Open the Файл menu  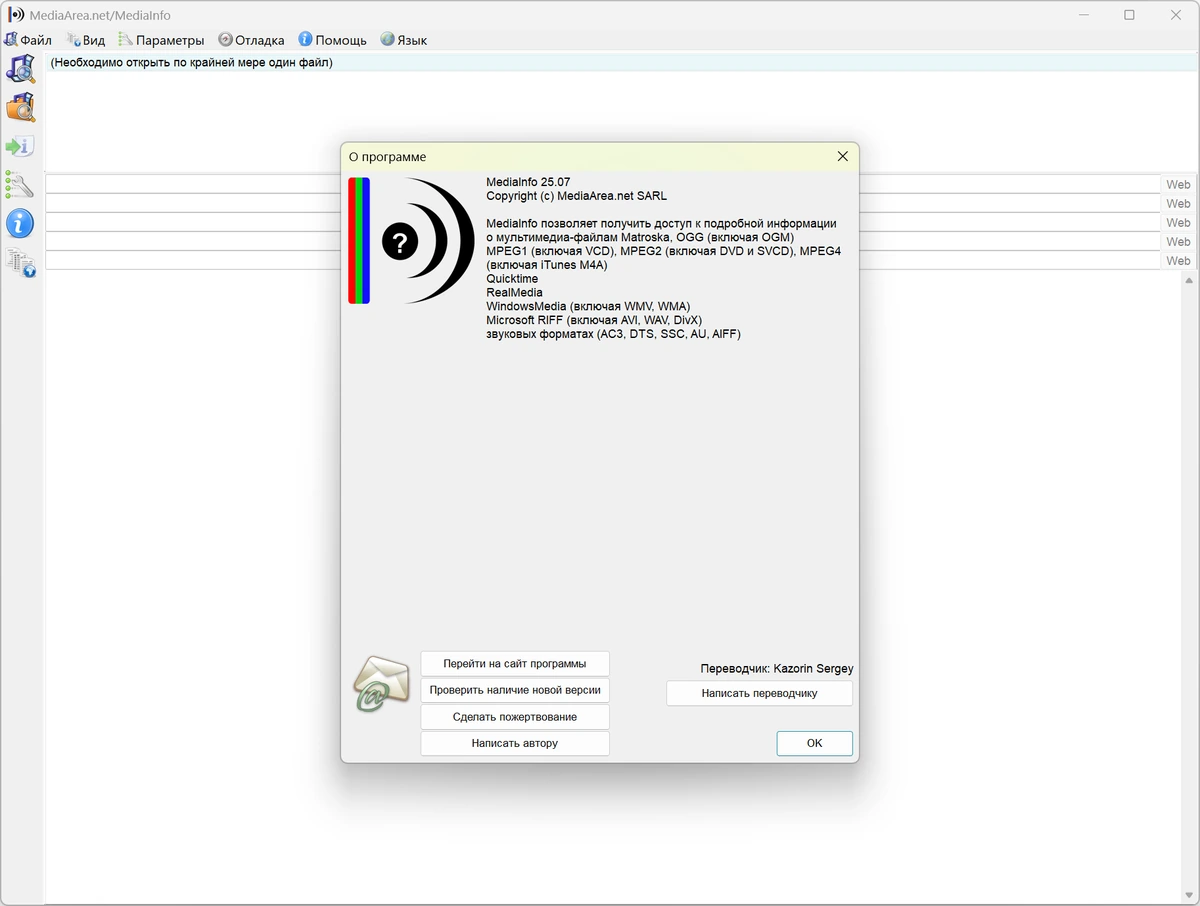28,40
